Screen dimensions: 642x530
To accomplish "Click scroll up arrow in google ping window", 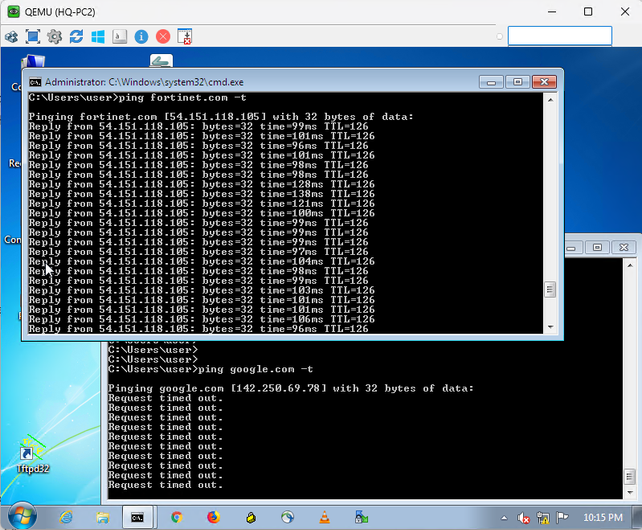I will (630, 266).
